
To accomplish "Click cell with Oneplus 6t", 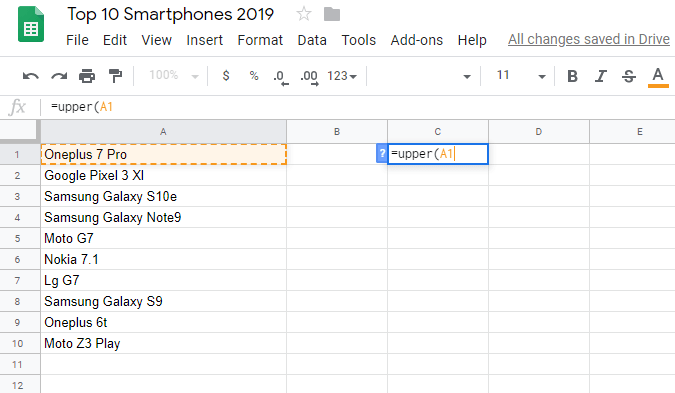I will [x=164, y=322].
